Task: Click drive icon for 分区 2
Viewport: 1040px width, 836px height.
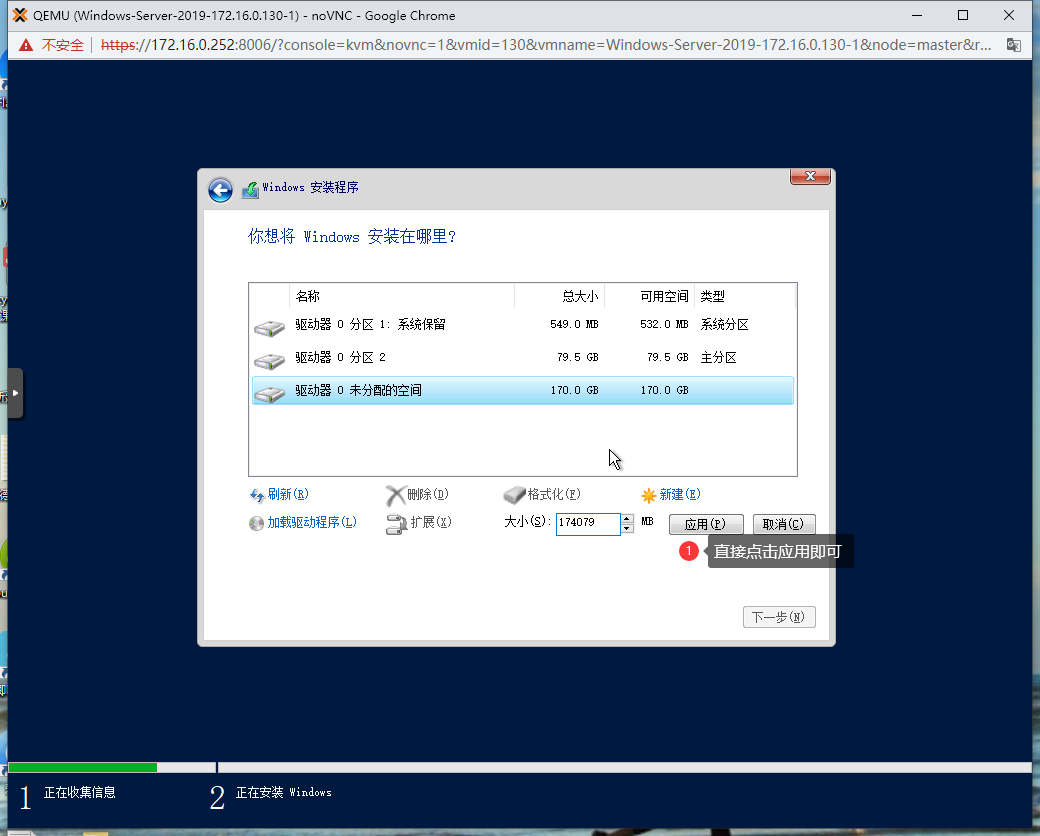Action: pos(269,361)
